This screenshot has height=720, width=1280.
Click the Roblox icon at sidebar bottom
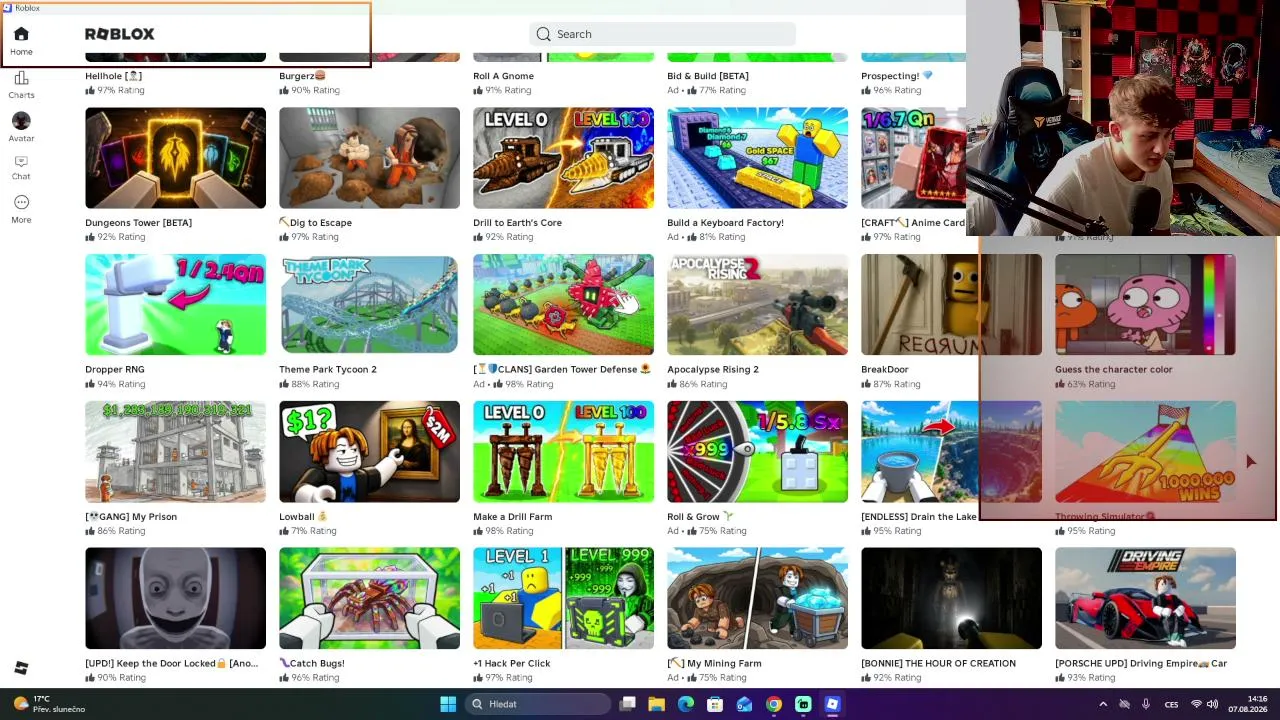click(21, 668)
